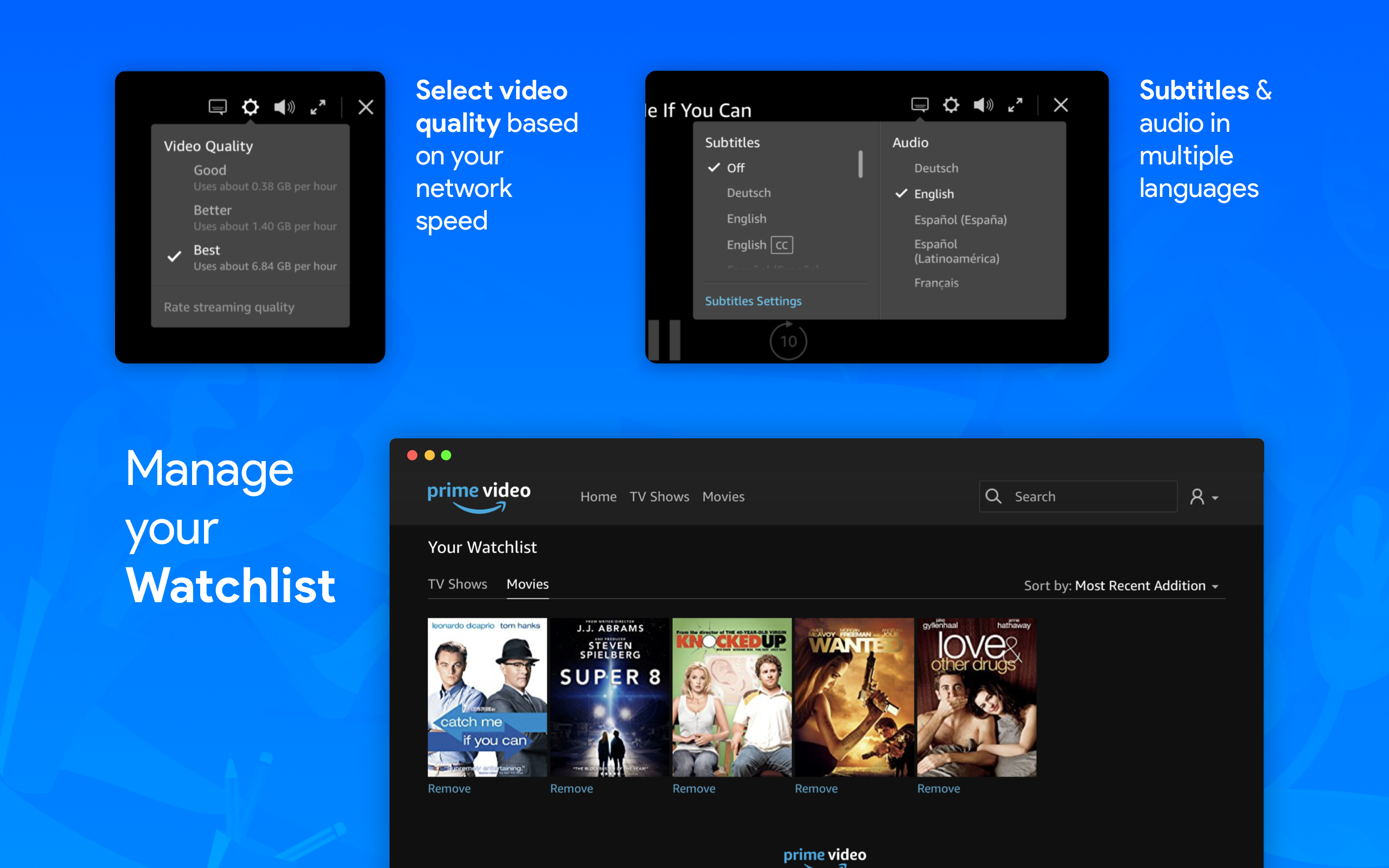Image resolution: width=1389 pixels, height=868 pixels.
Task: Click speaker icon above Audio panel
Action: 983,105
